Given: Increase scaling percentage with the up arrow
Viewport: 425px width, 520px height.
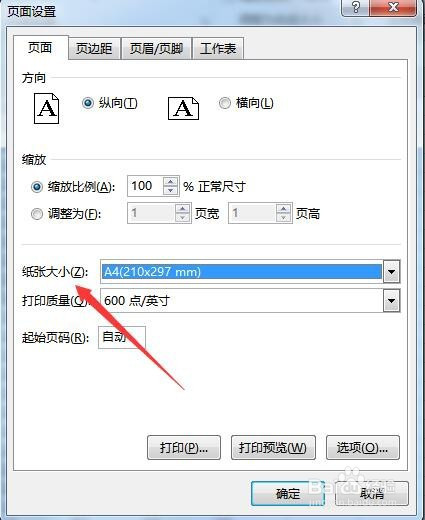Looking at the screenshot, I should (171, 181).
